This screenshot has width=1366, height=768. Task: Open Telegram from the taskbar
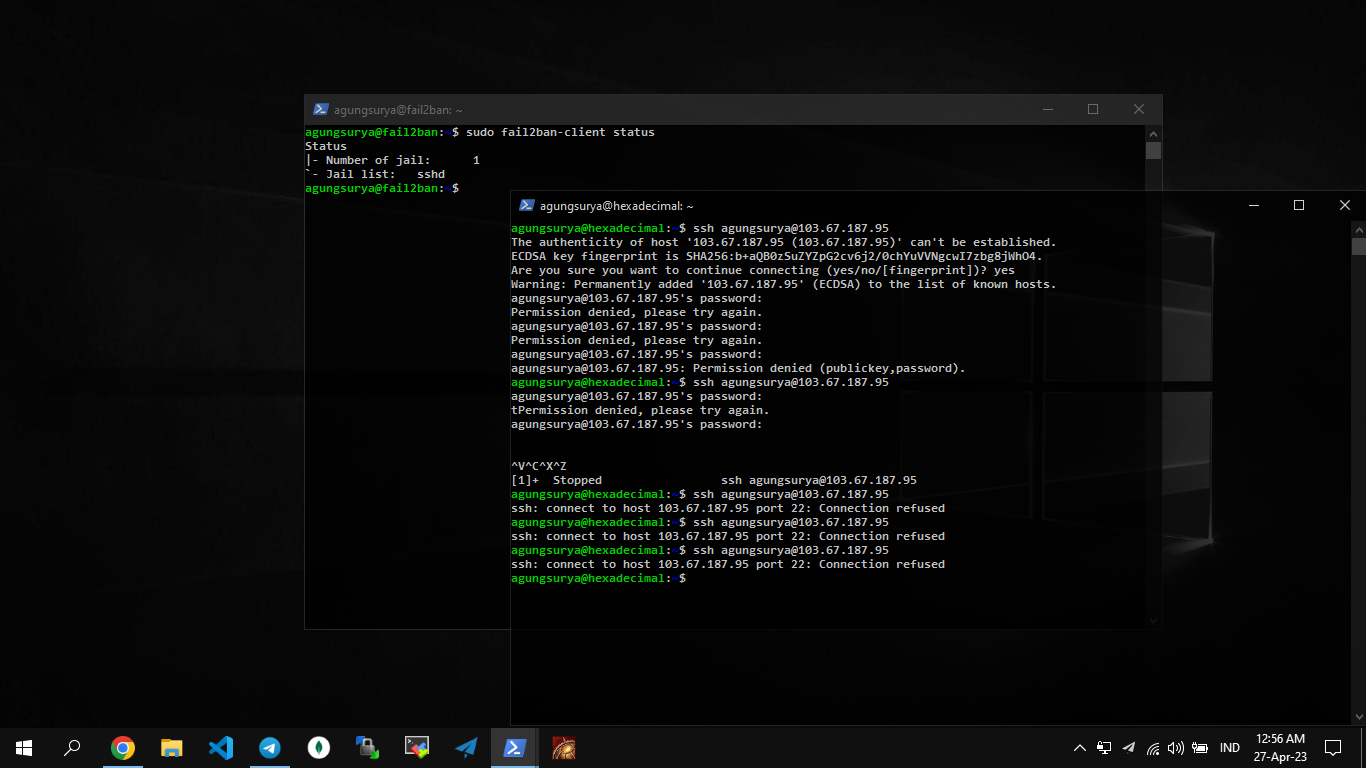click(x=270, y=747)
